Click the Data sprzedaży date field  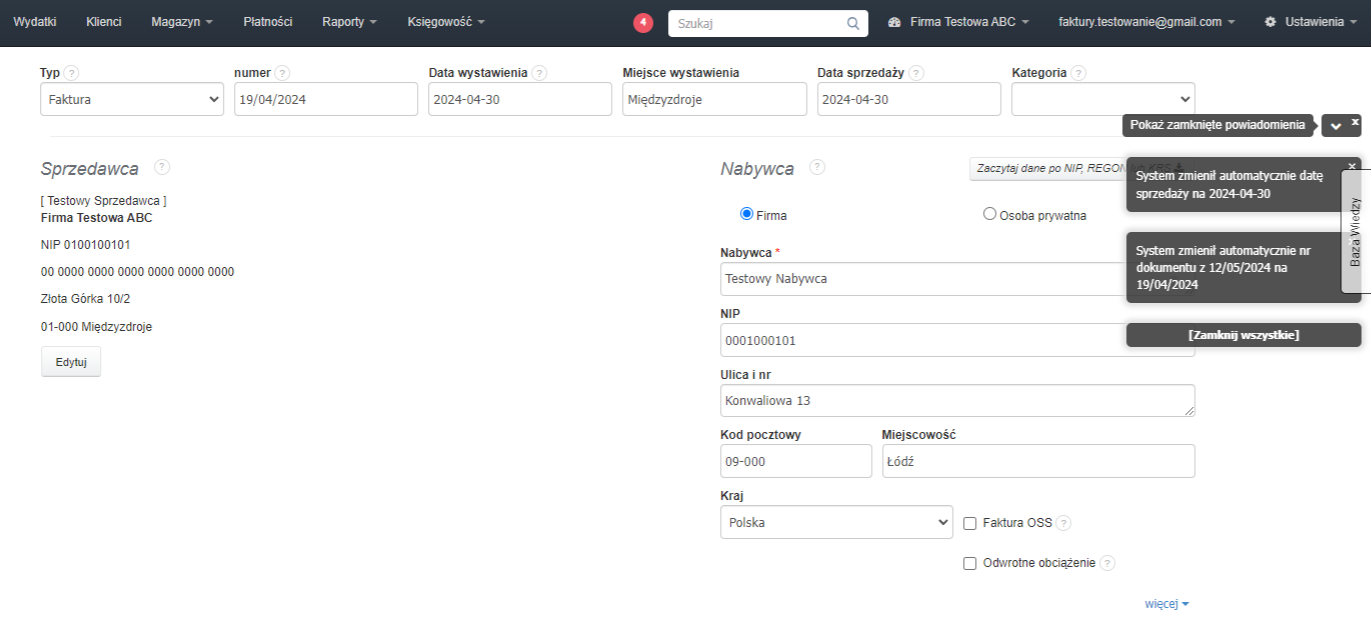click(x=909, y=99)
